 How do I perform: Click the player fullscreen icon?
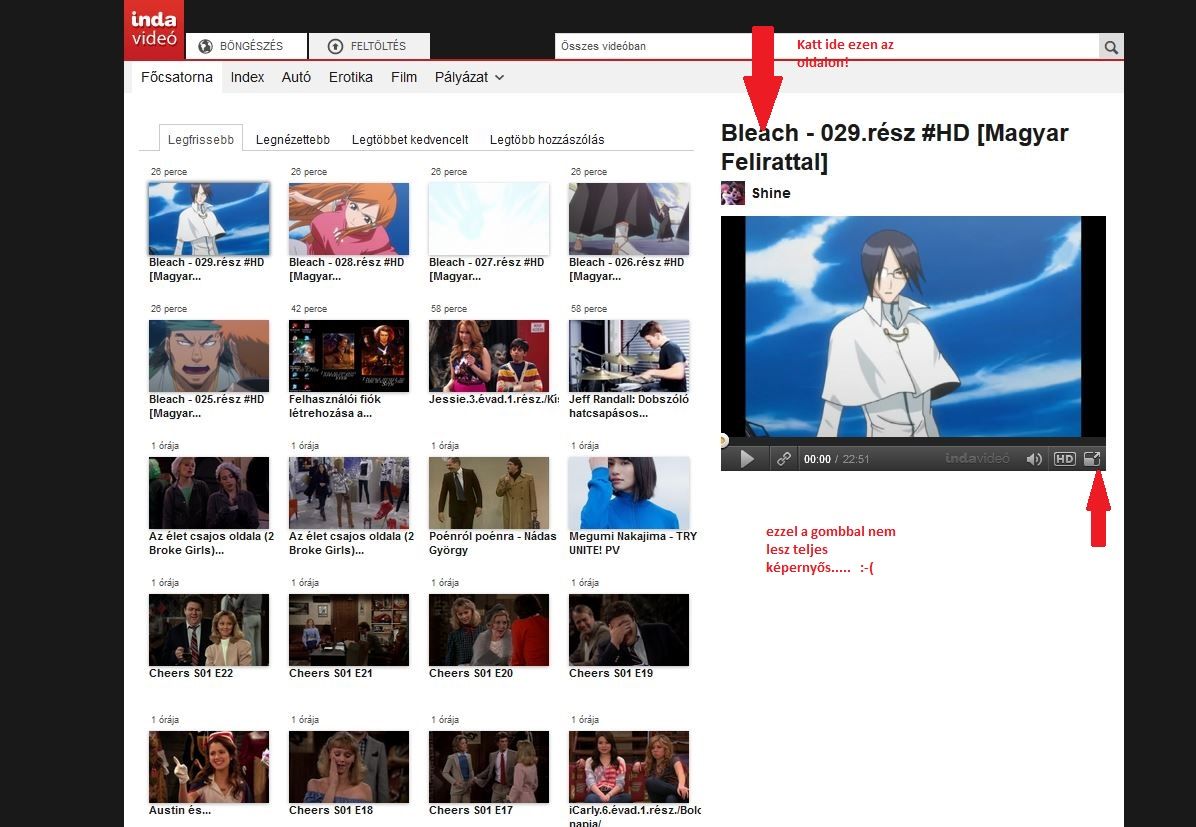[1092, 459]
